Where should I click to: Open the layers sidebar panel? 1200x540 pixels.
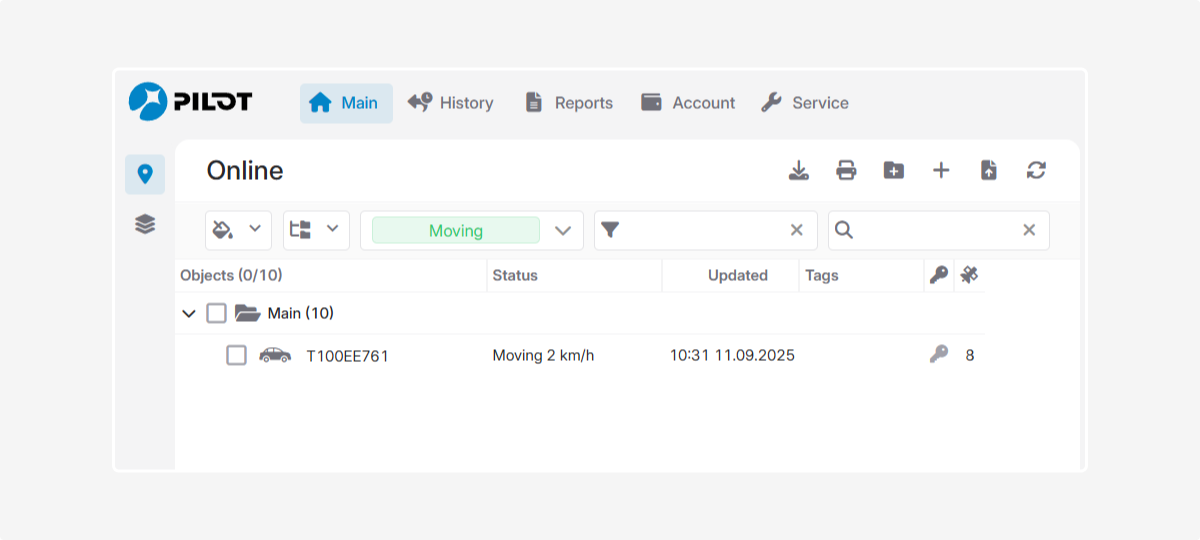tap(145, 225)
